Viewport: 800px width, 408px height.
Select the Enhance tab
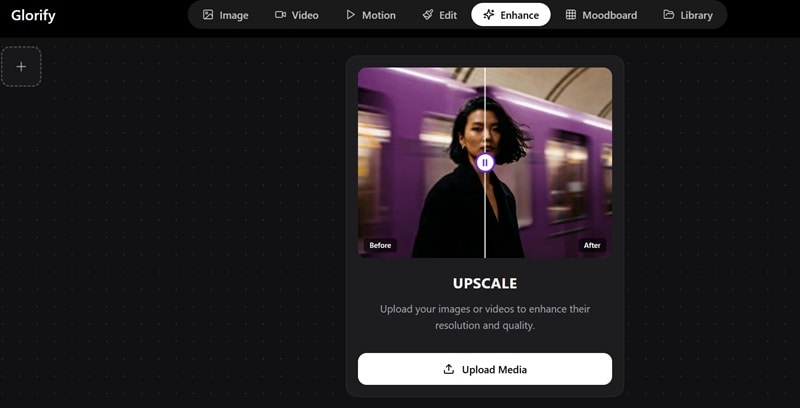(511, 15)
